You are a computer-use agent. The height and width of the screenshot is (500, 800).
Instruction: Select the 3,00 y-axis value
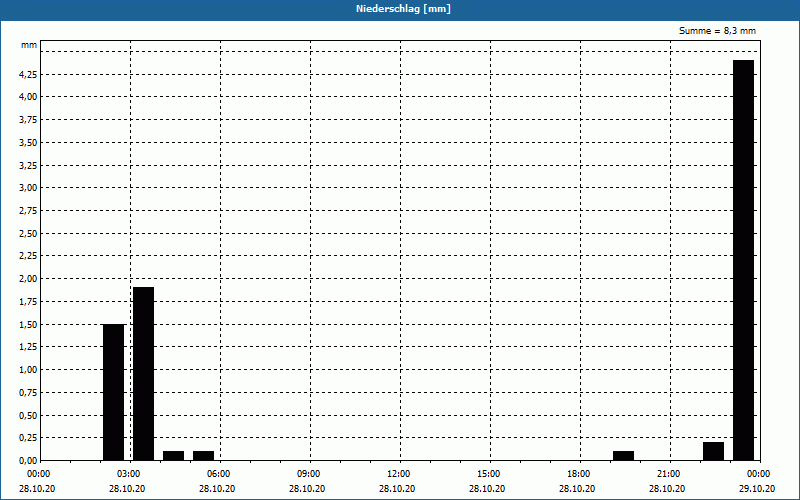[x=28, y=188]
